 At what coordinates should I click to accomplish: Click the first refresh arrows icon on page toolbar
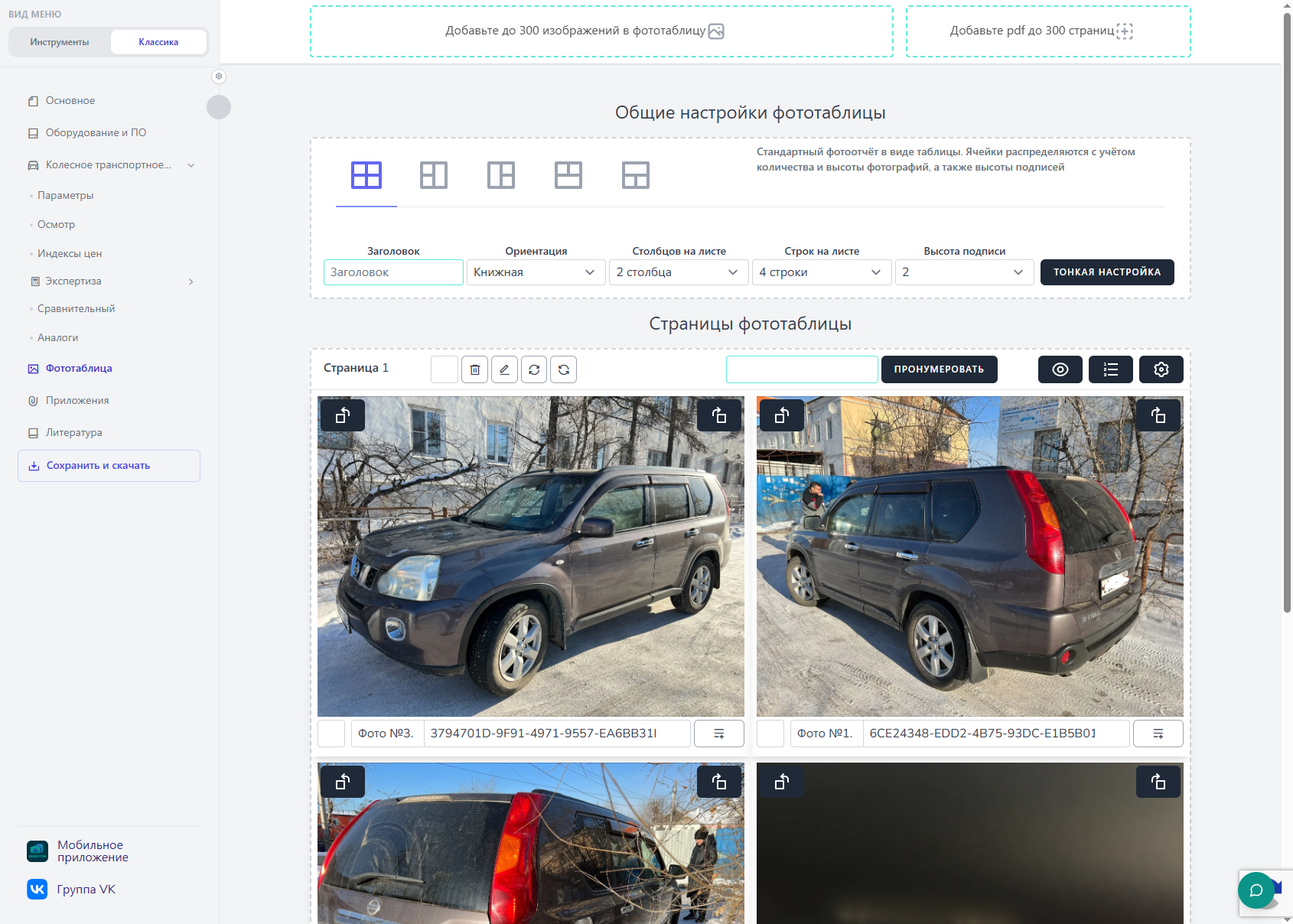click(534, 369)
